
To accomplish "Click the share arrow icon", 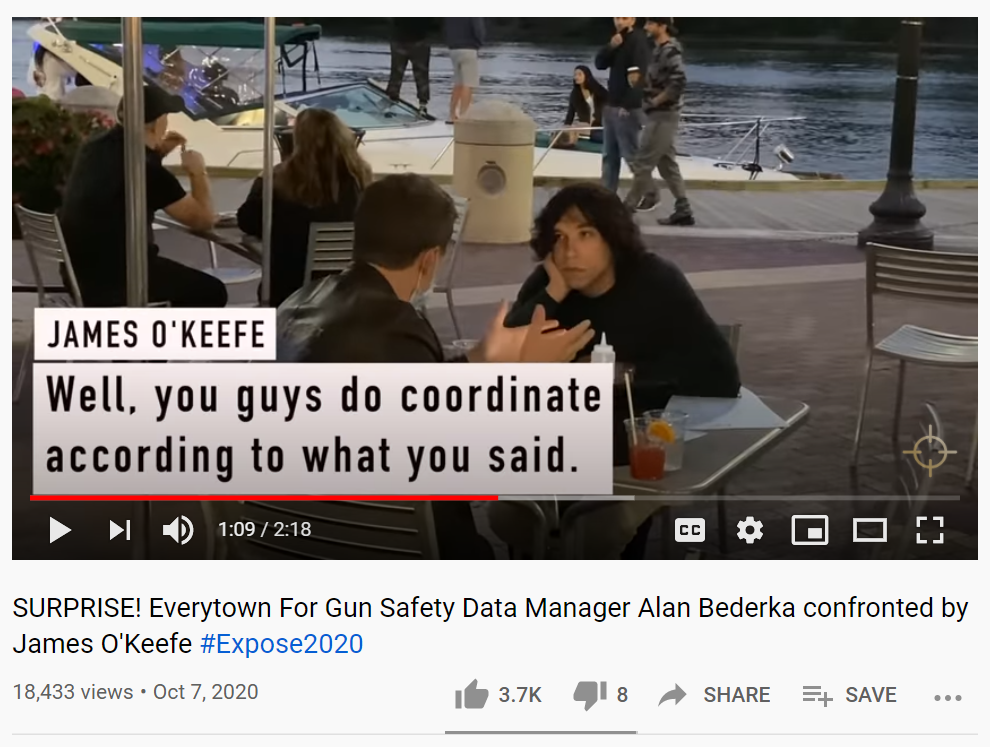I will coord(672,695).
